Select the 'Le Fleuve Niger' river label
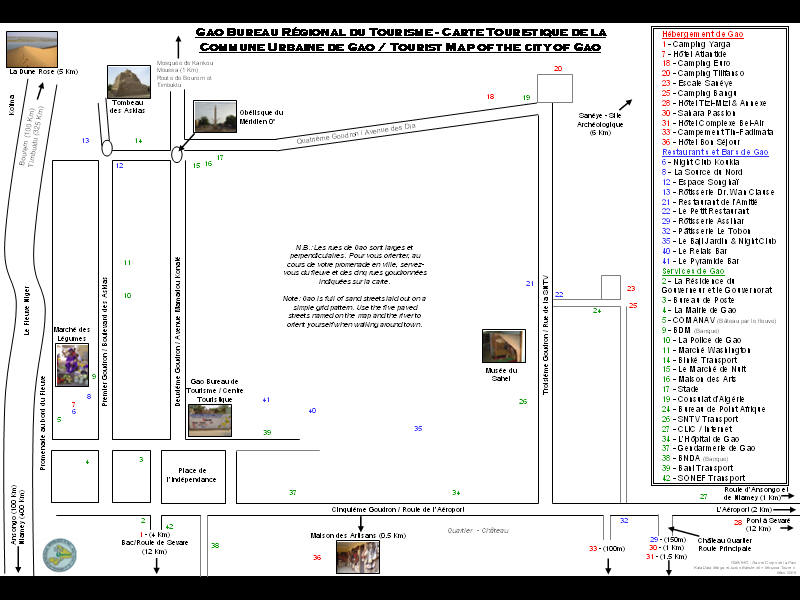 click(26, 310)
